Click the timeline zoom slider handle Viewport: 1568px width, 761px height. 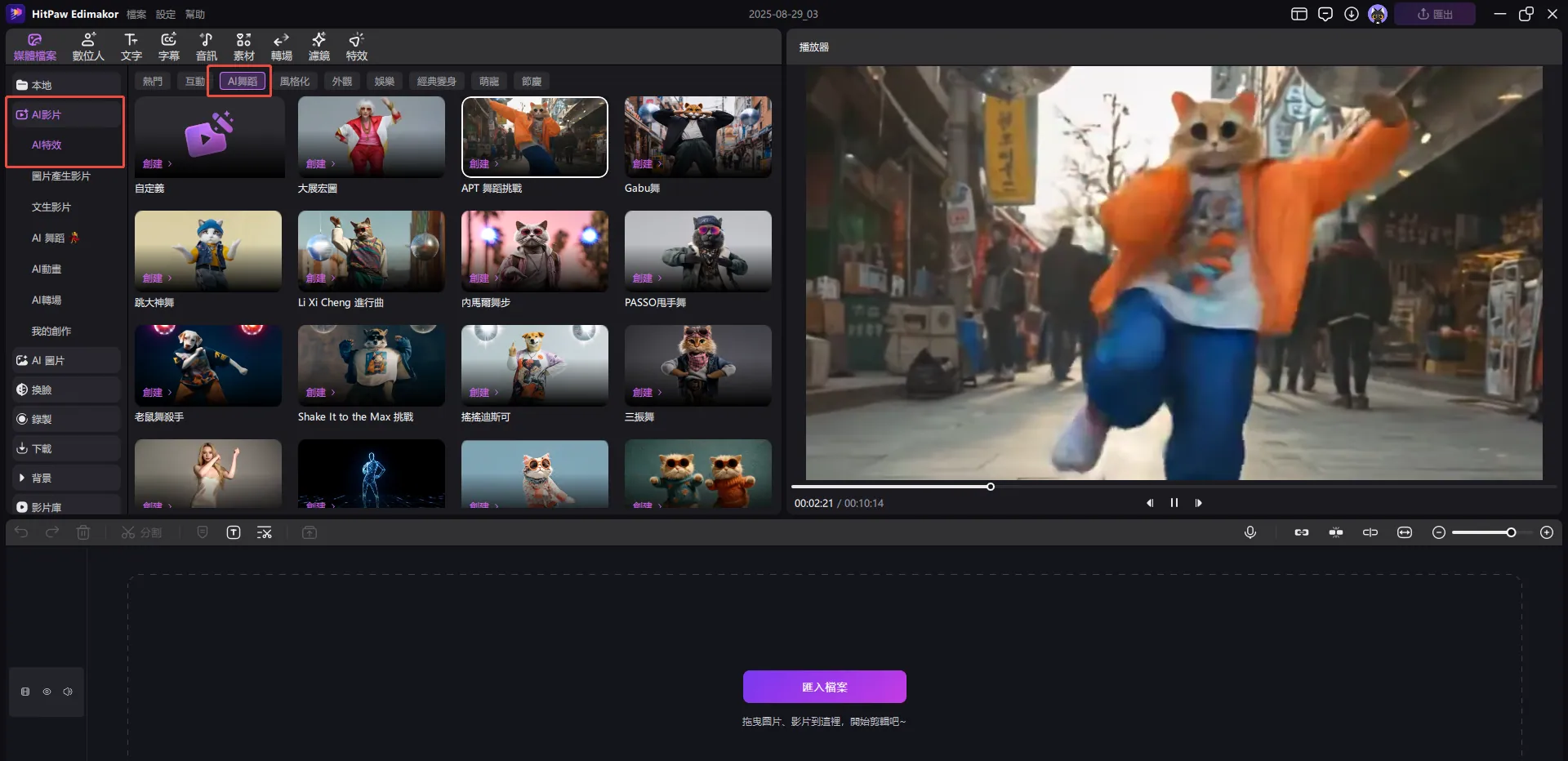pyautogui.click(x=1511, y=532)
